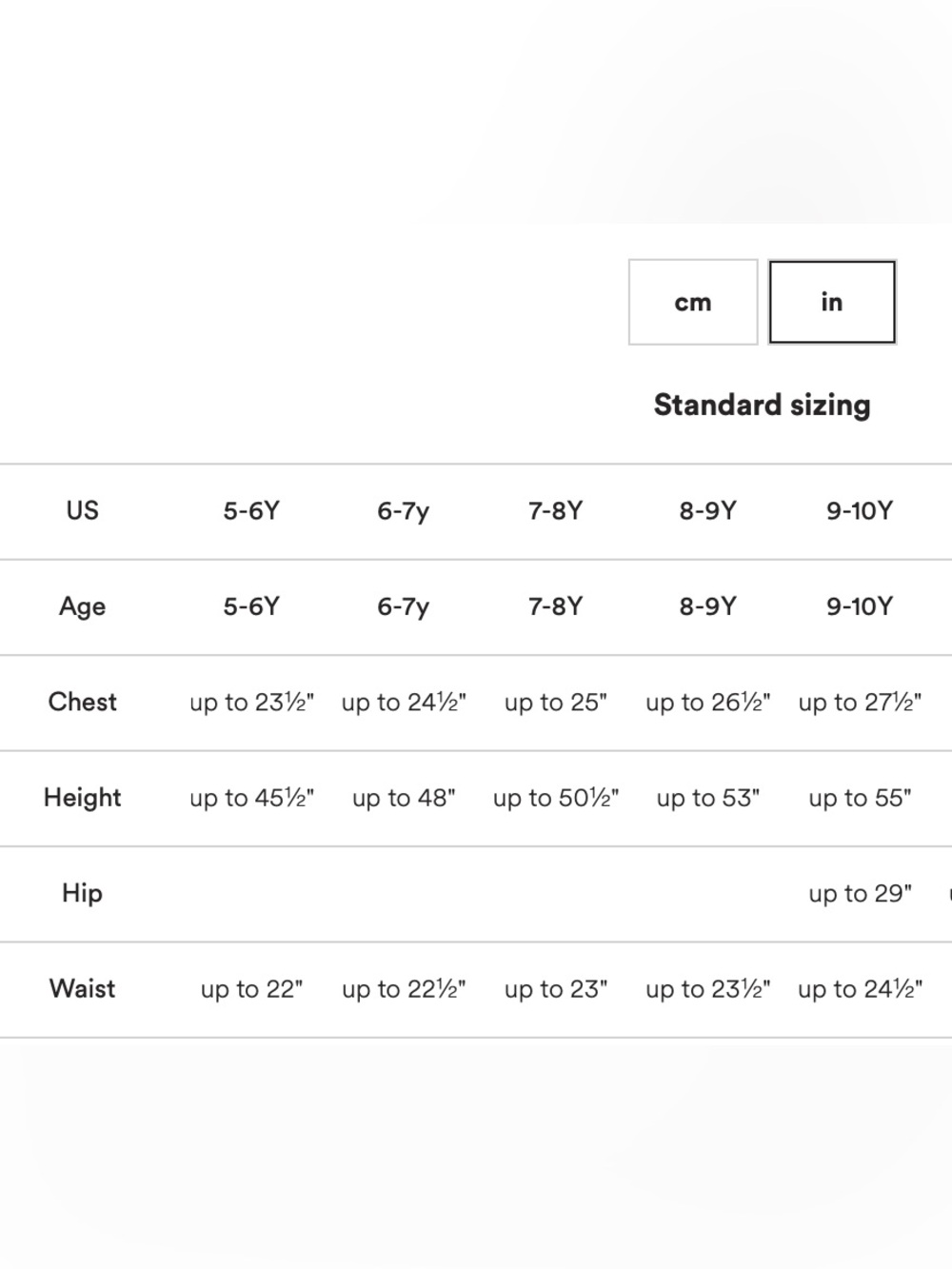952x1269 pixels.
Task: Click the Chest value up to 25"
Action: point(555,703)
